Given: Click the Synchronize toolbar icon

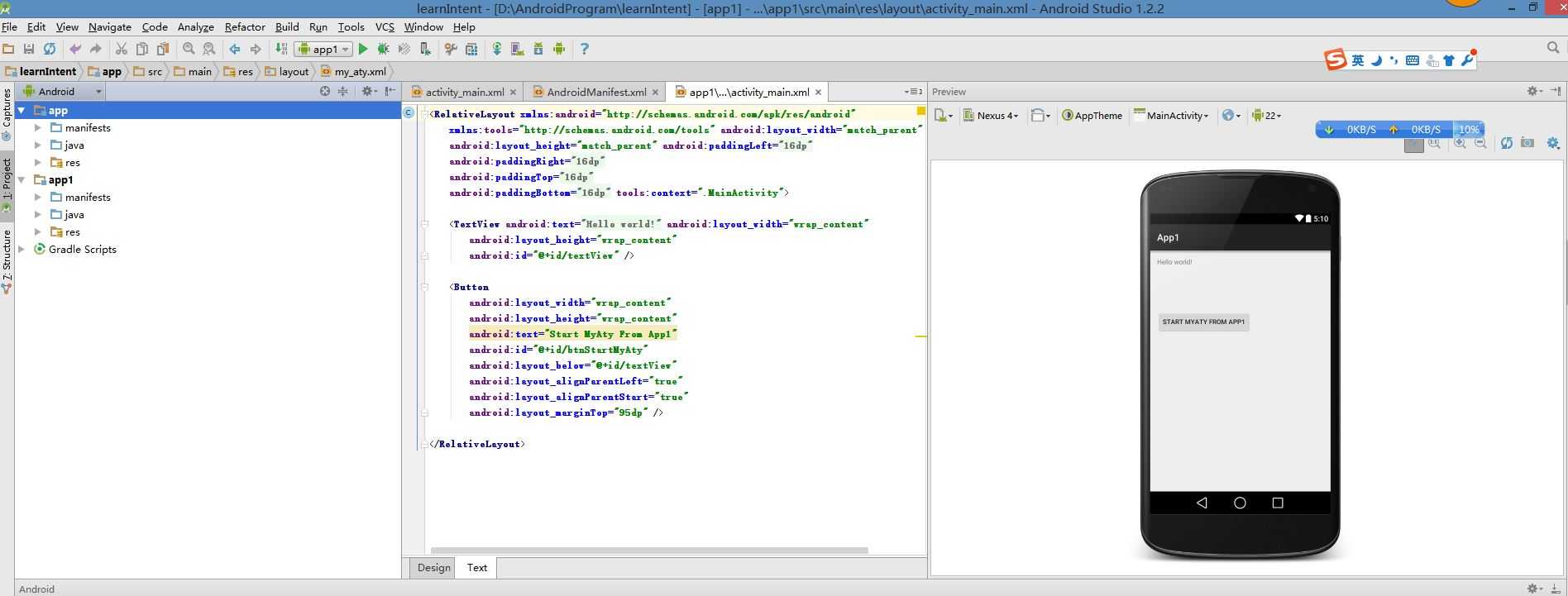Looking at the screenshot, I should (50, 50).
